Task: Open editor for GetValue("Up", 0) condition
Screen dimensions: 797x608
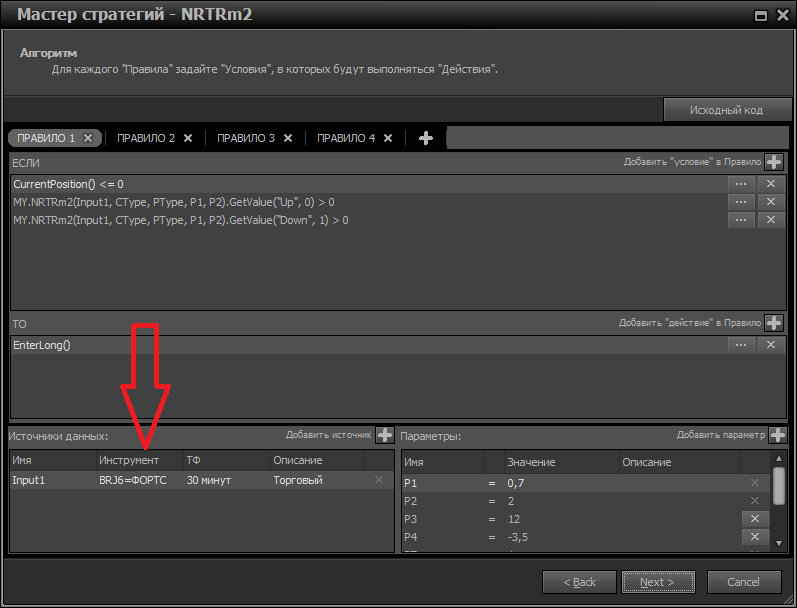Action: (x=741, y=202)
